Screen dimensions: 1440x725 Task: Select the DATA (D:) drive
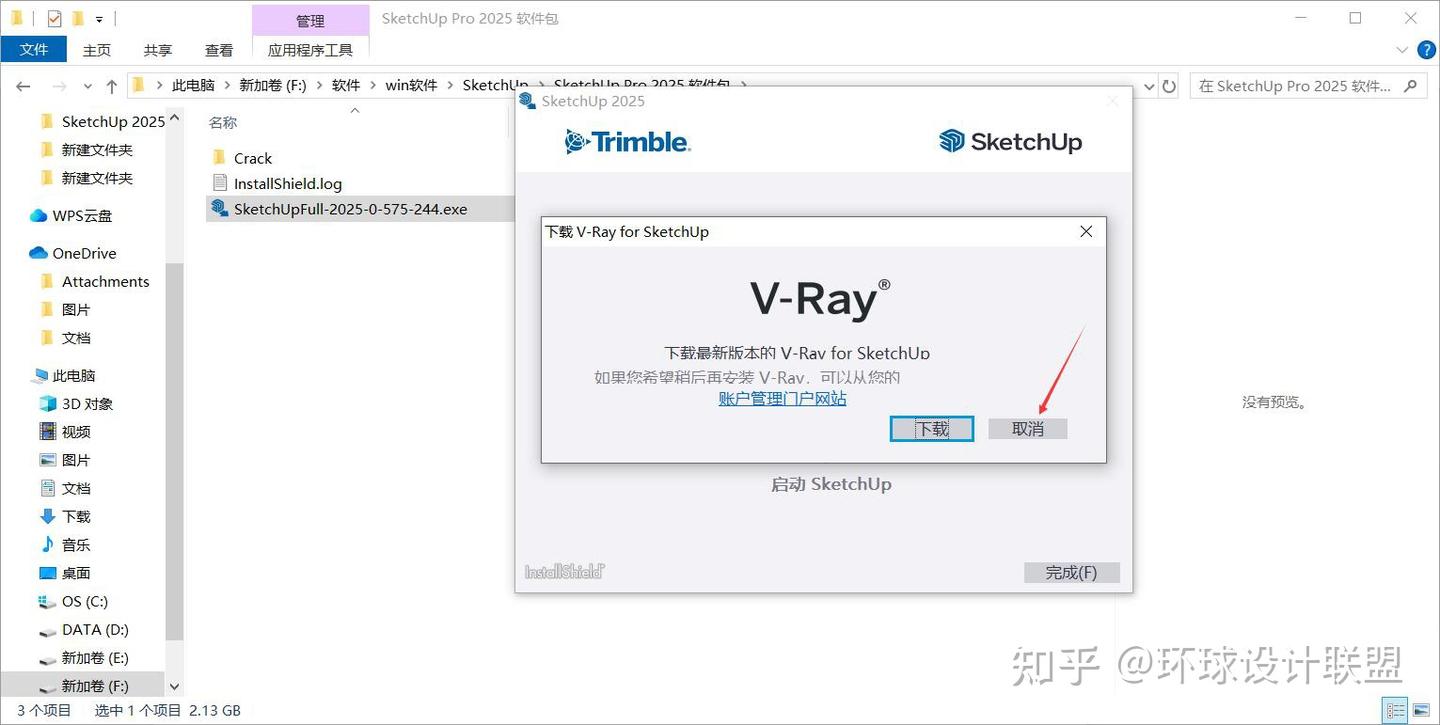(x=83, y=630)
